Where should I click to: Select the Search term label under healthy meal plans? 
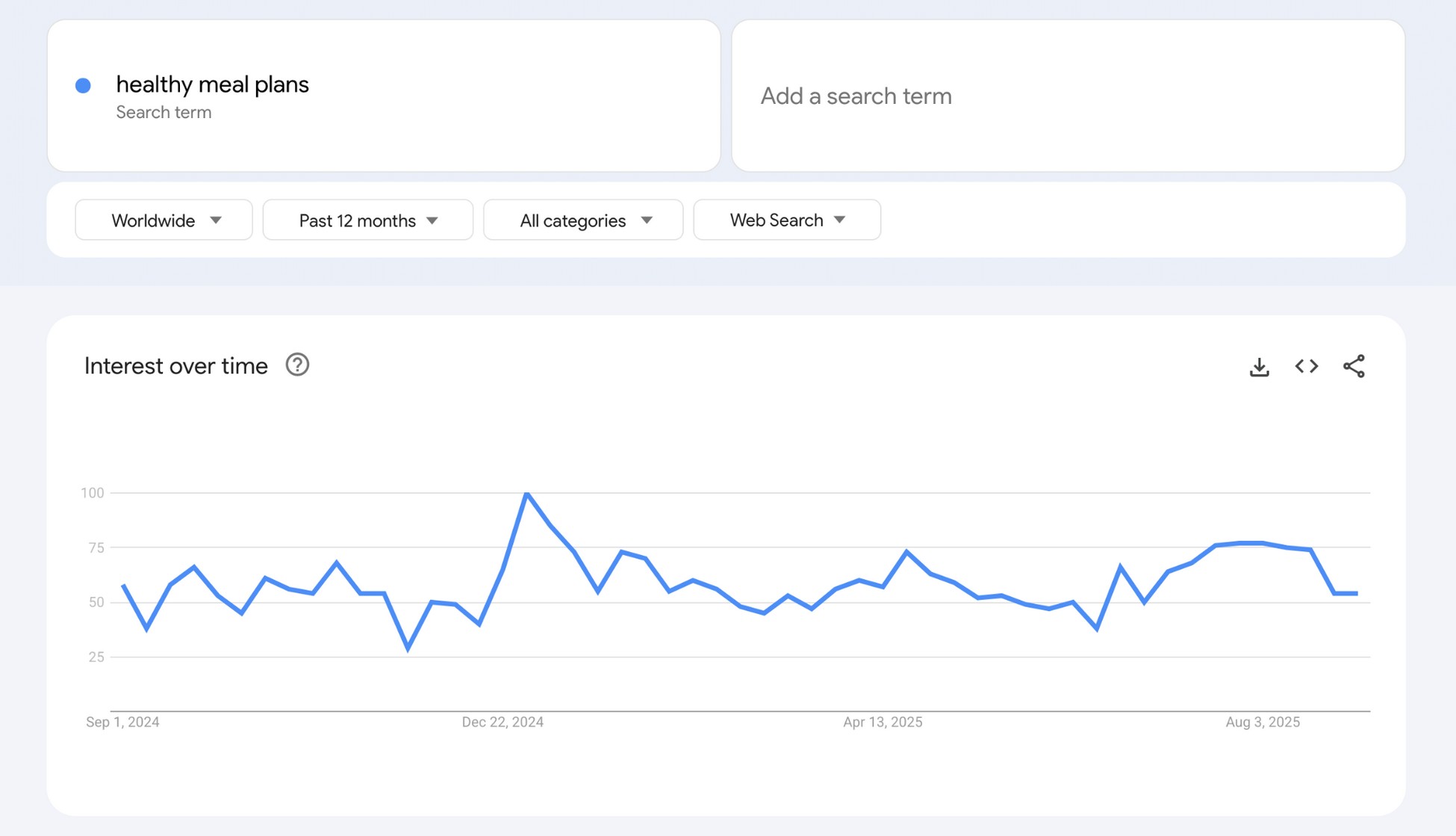pos(164,112)
